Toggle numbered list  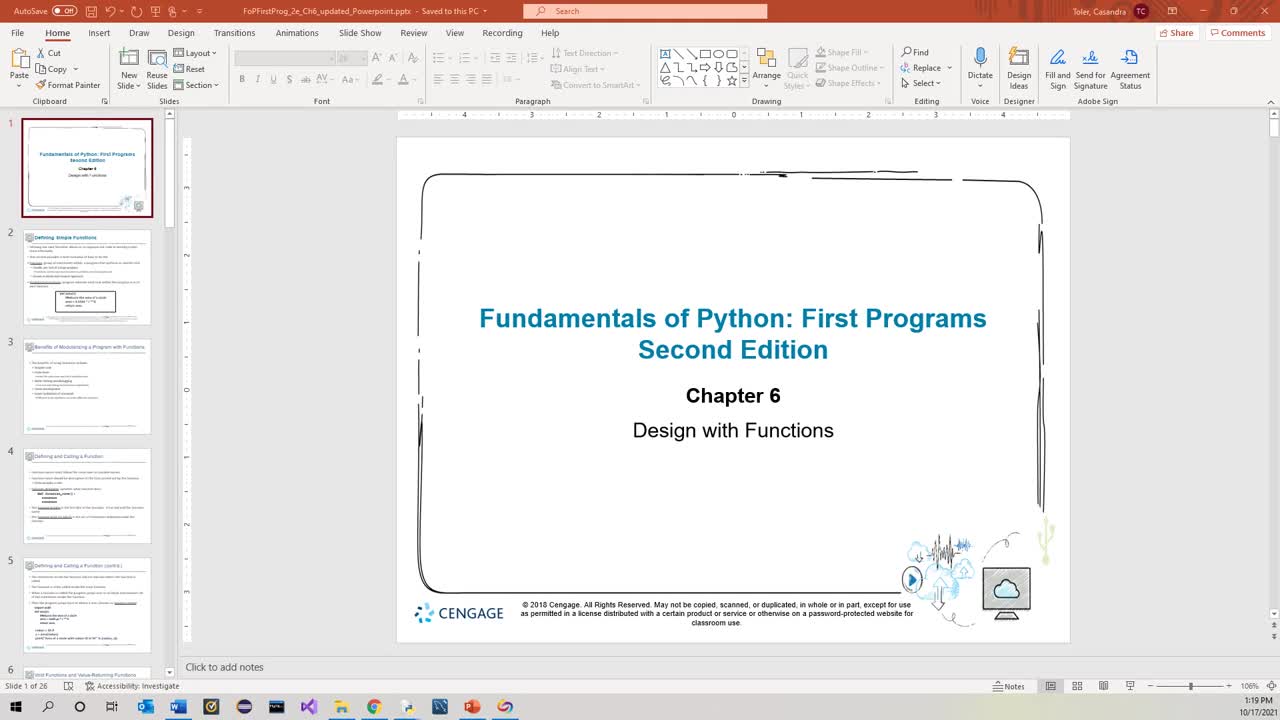462,58
